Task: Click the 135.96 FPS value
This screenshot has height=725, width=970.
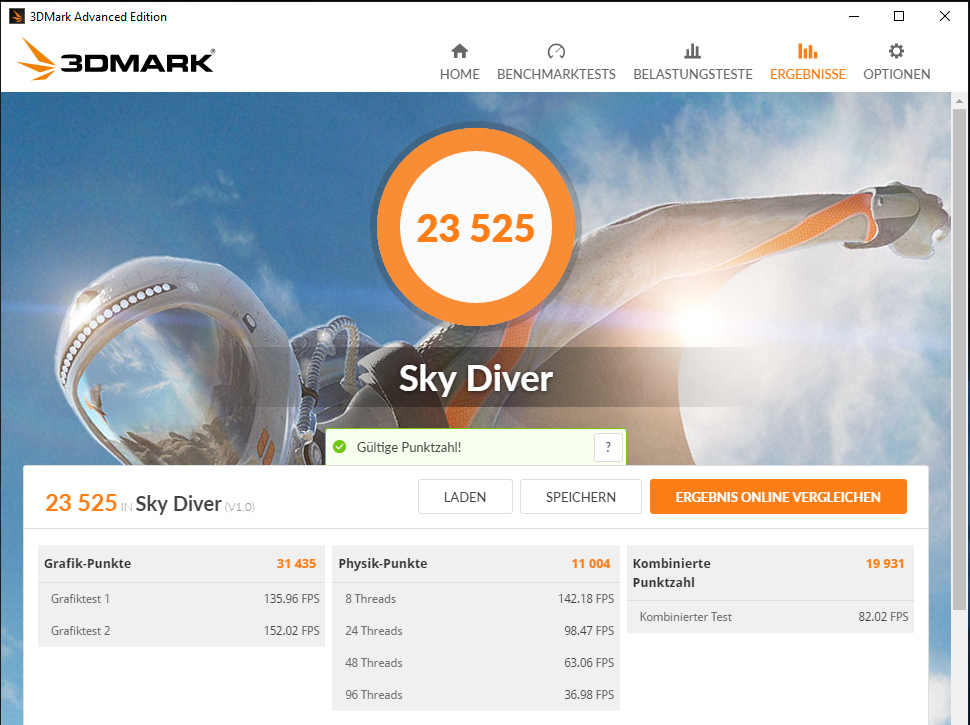Action: (291, 599)
